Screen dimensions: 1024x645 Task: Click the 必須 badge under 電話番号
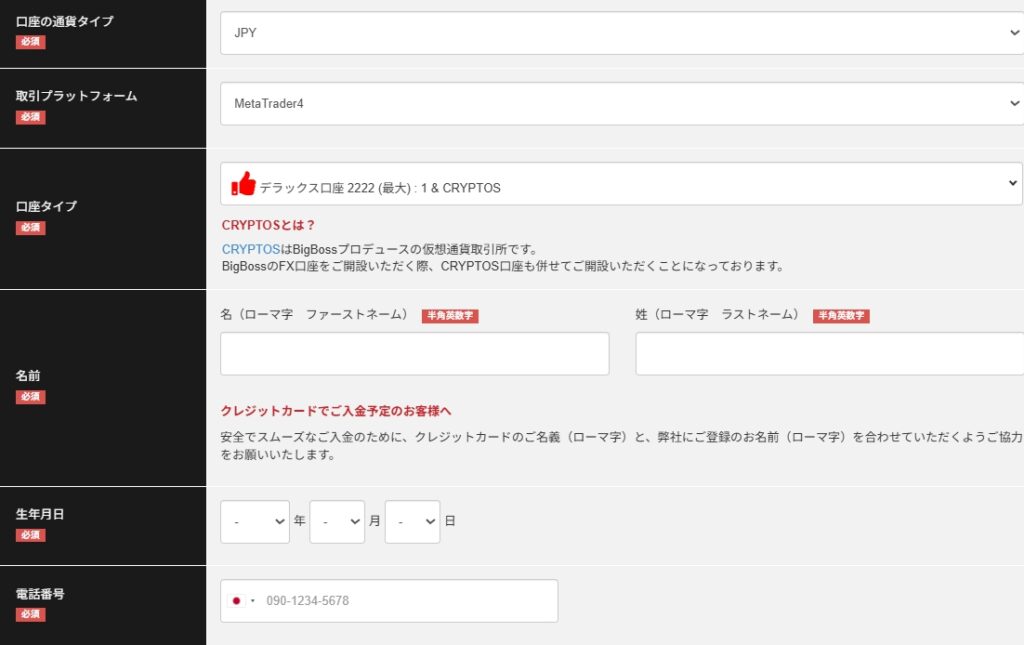pos(30,614)
